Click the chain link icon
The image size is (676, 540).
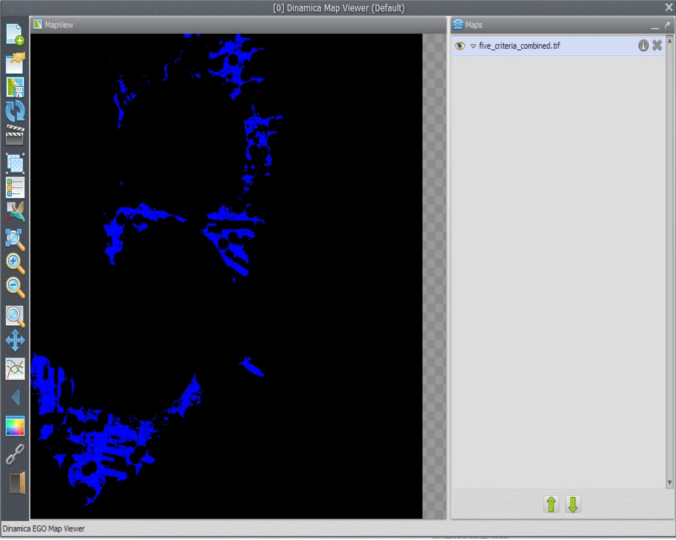(x=15, y=454)
